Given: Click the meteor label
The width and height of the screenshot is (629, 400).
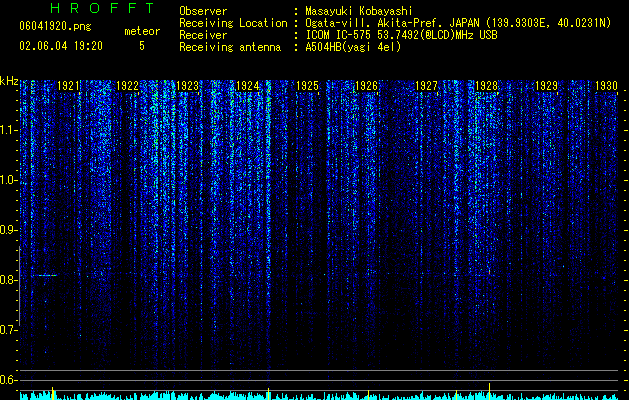Looking at the screenshot, I should (142, 31).
